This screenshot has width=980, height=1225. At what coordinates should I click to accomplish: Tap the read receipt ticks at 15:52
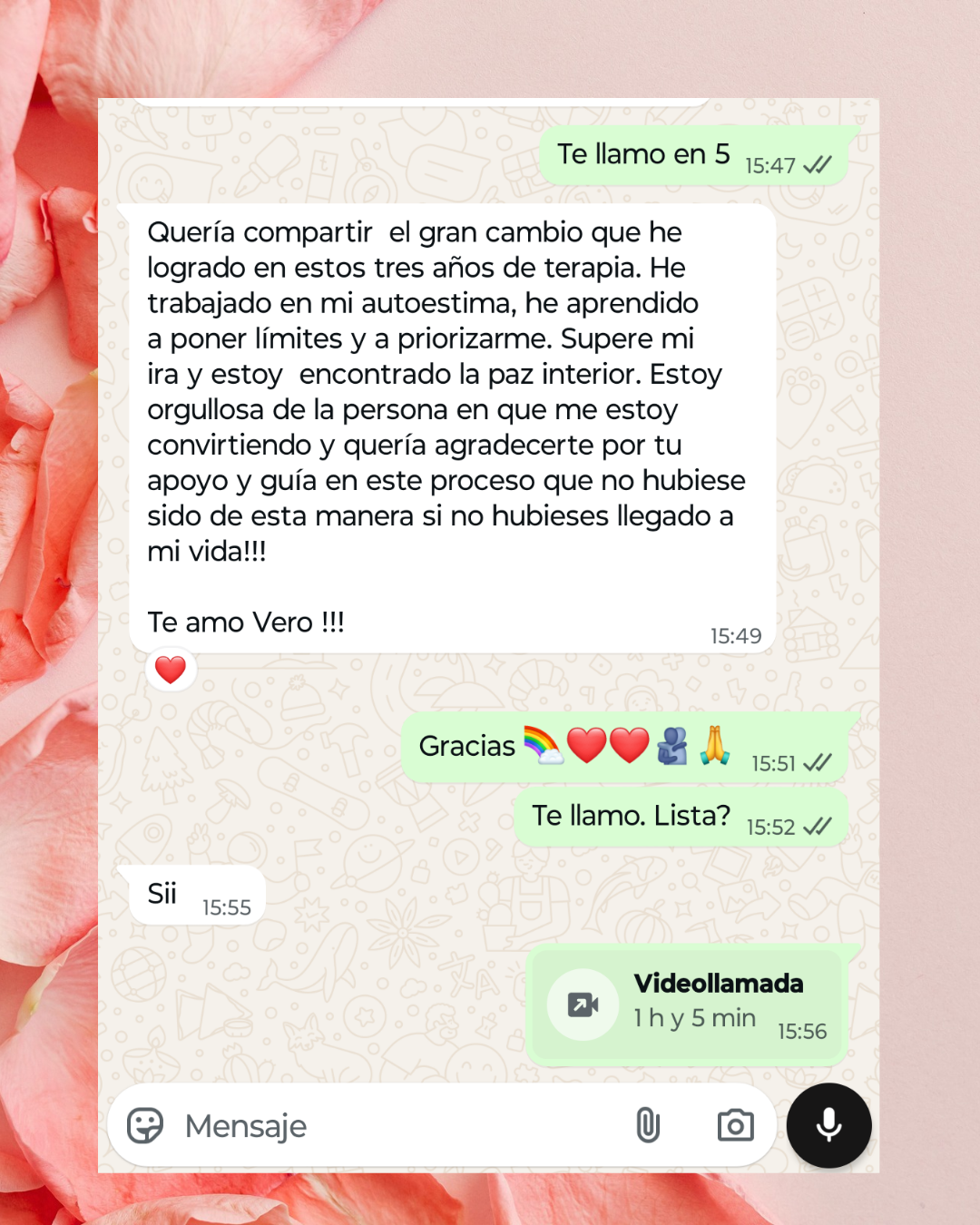tap(818, 827)
